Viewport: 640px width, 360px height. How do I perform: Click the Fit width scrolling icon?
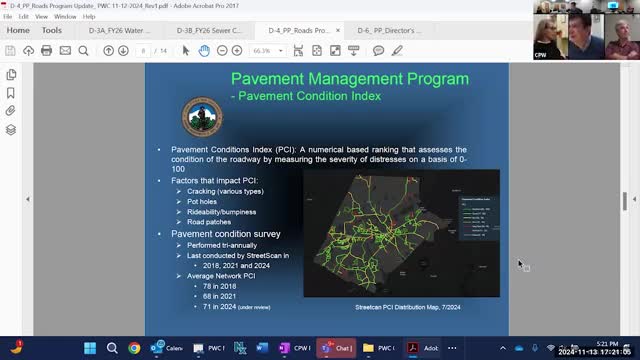298,51
